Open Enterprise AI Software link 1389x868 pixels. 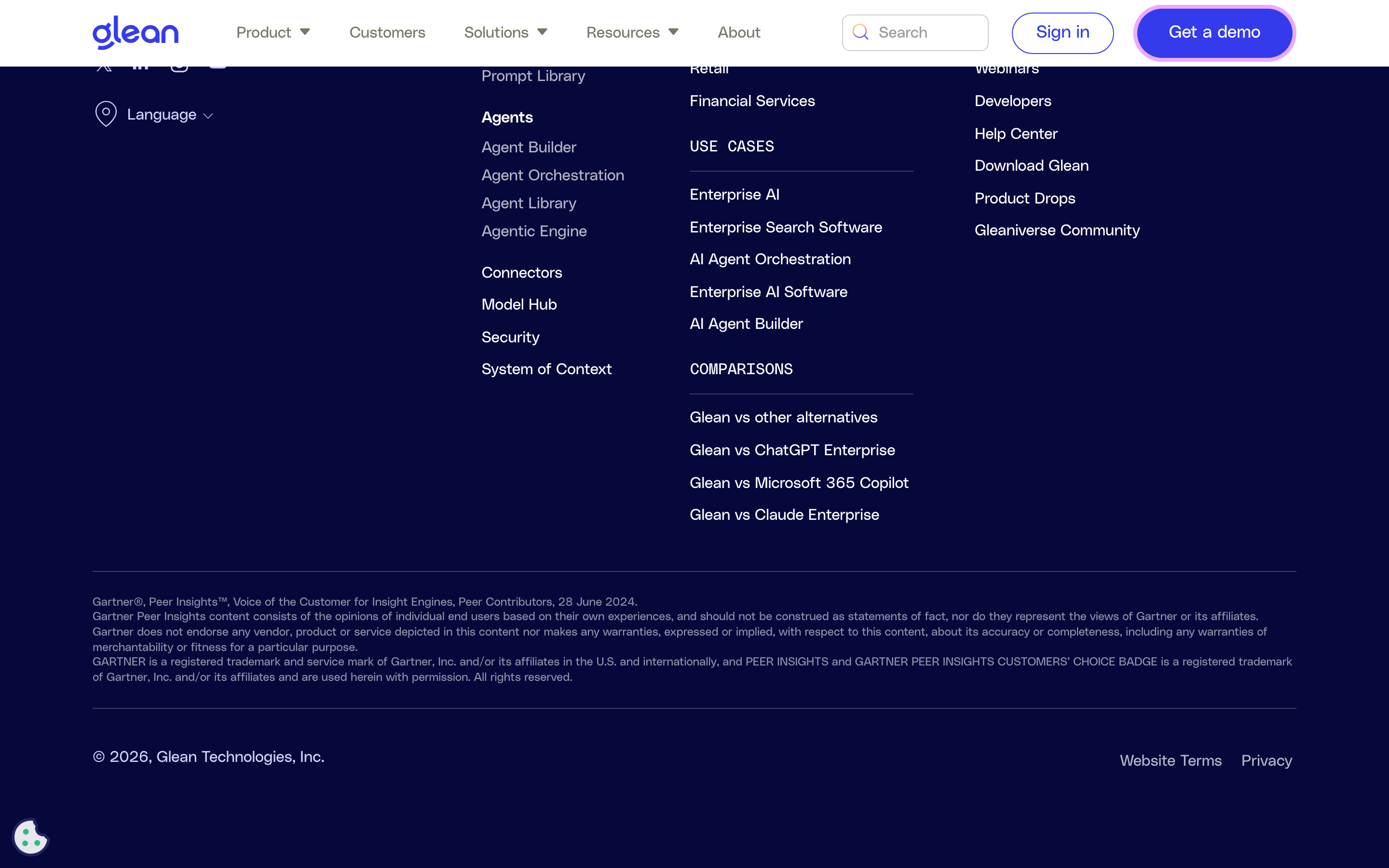768,292
